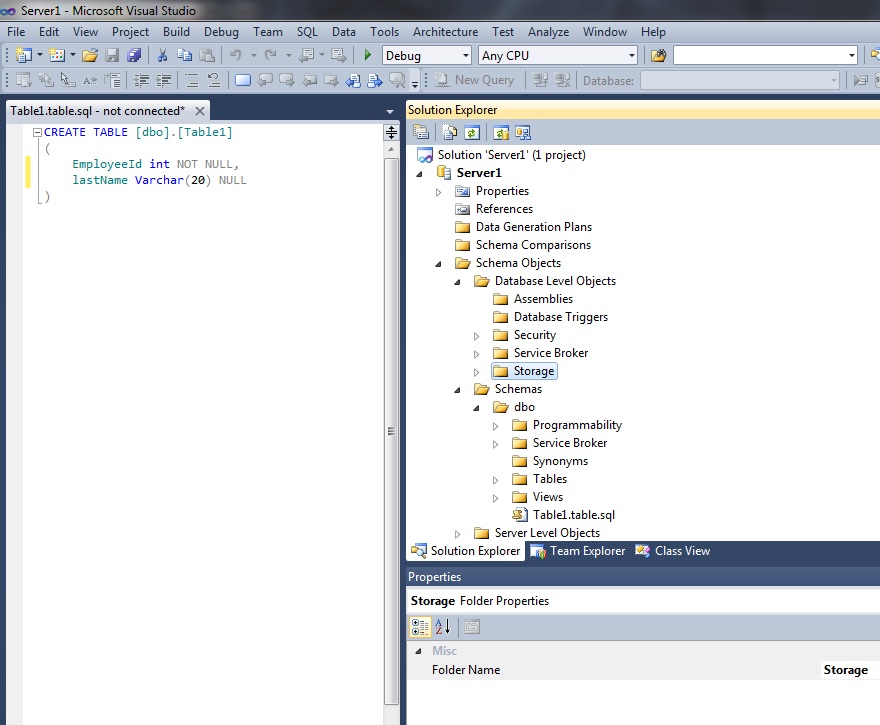Click the Redo arrow icon
The height and width of the screenshot is (725, 880).
(x=271, y=55)
